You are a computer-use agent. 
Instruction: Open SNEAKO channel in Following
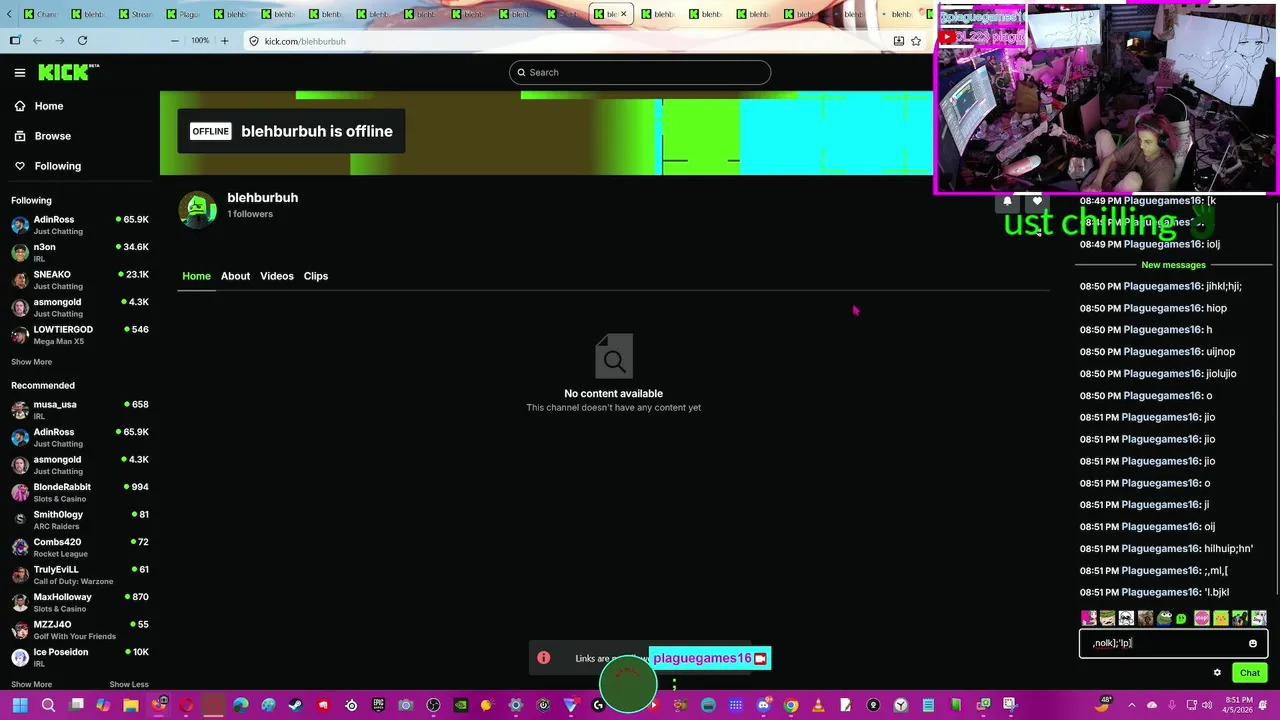(80, 280)
